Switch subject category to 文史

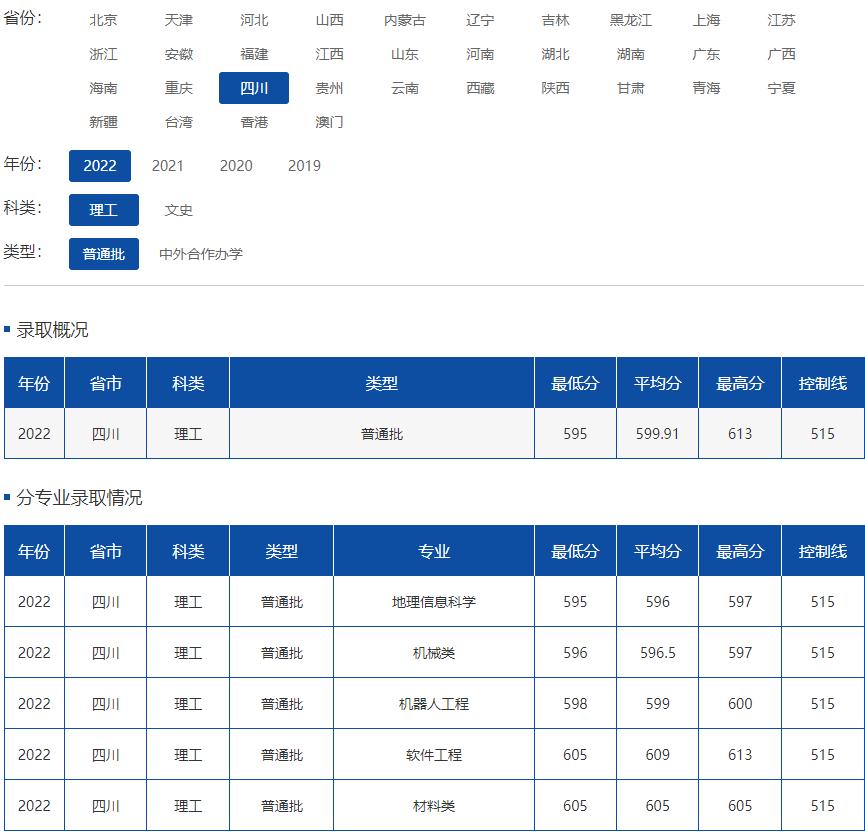click(x=180, y=210)
